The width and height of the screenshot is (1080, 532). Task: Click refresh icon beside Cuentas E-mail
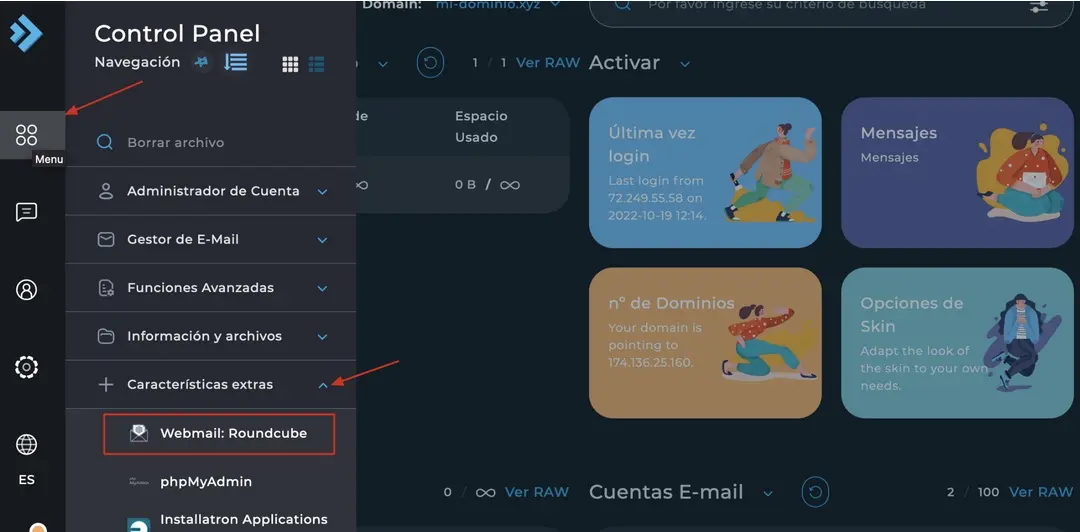816,492
